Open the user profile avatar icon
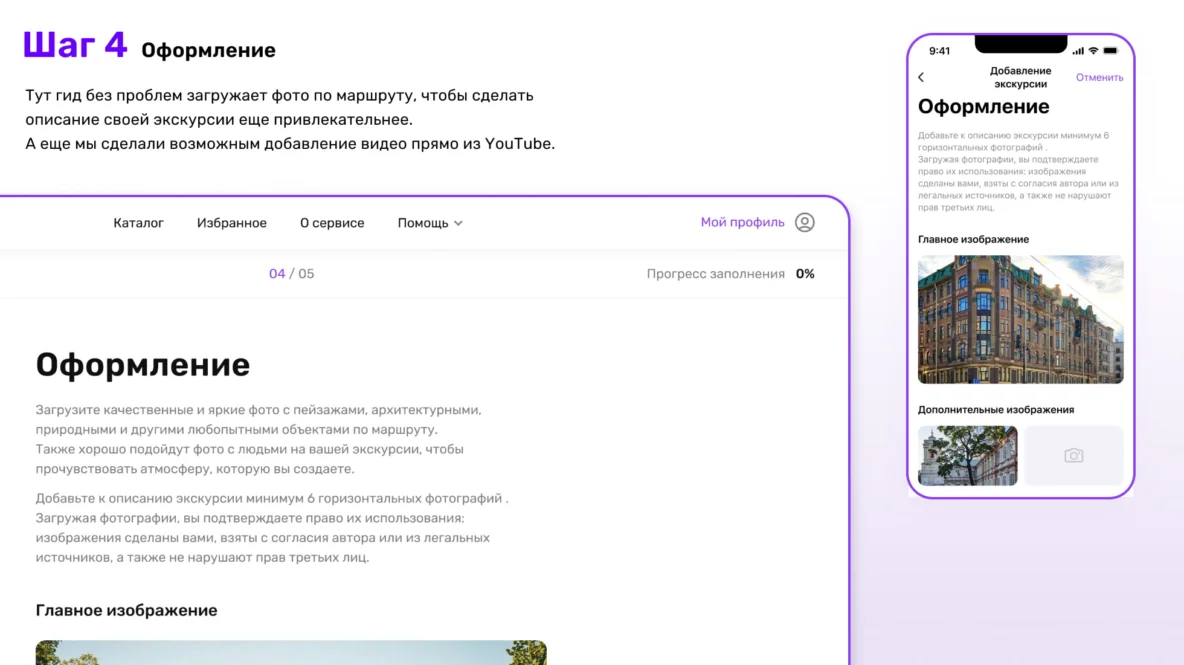Viewport: 1184px width, 665px height. click(805, 222)
